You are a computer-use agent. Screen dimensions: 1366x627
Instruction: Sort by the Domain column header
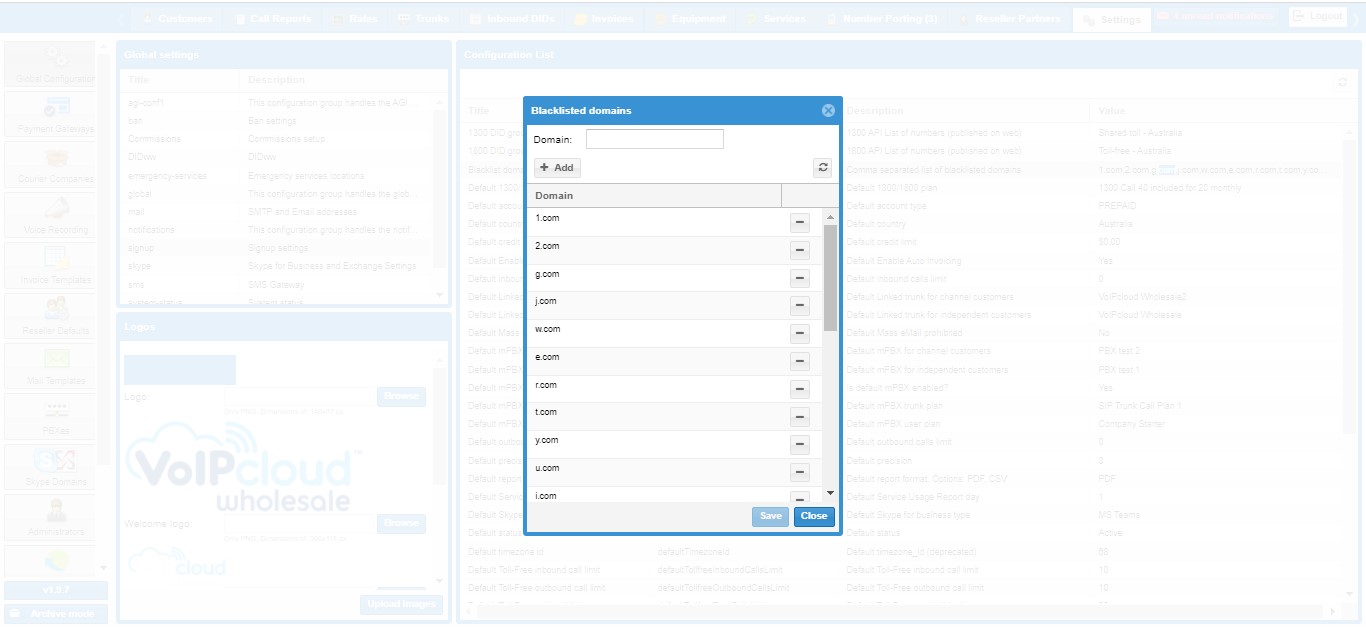click(x=654, y=196)
